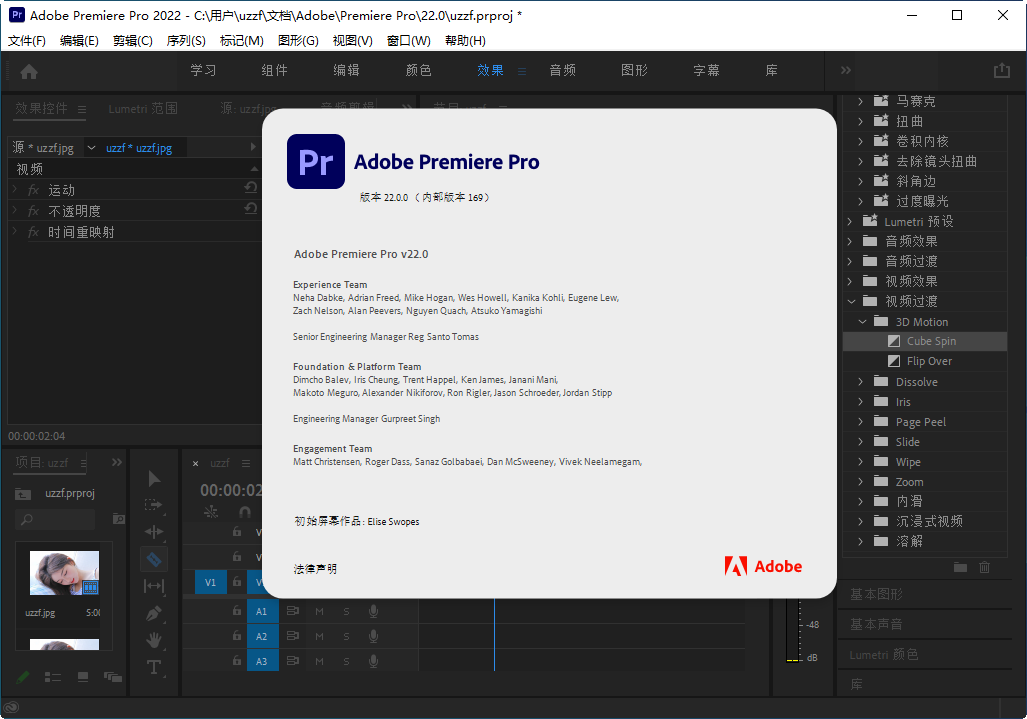Select the Type tool
Screen dimensions: 1027x719
pyautogui.click(x=154, y=663)
